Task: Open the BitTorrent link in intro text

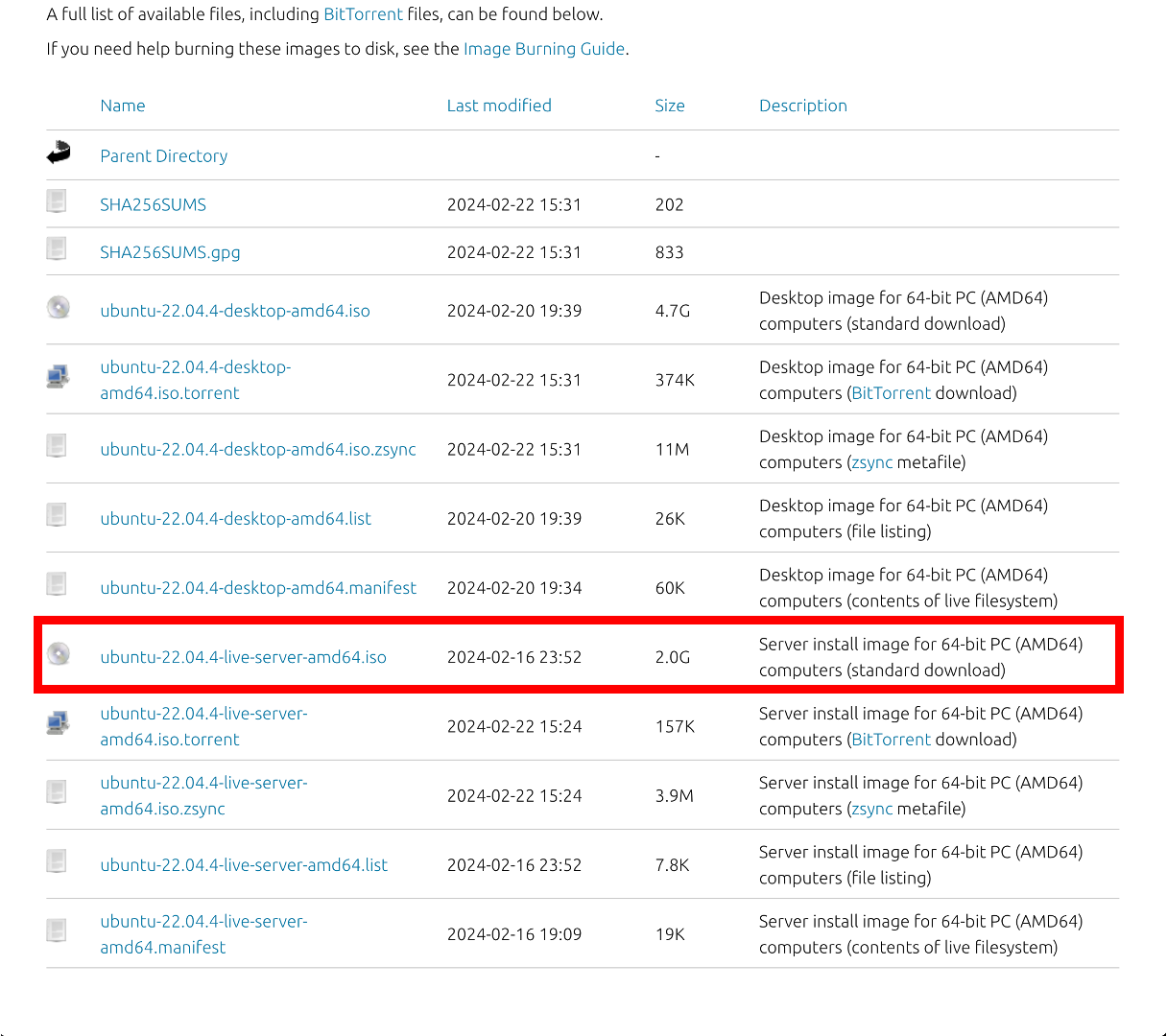Action: point(364,14)
